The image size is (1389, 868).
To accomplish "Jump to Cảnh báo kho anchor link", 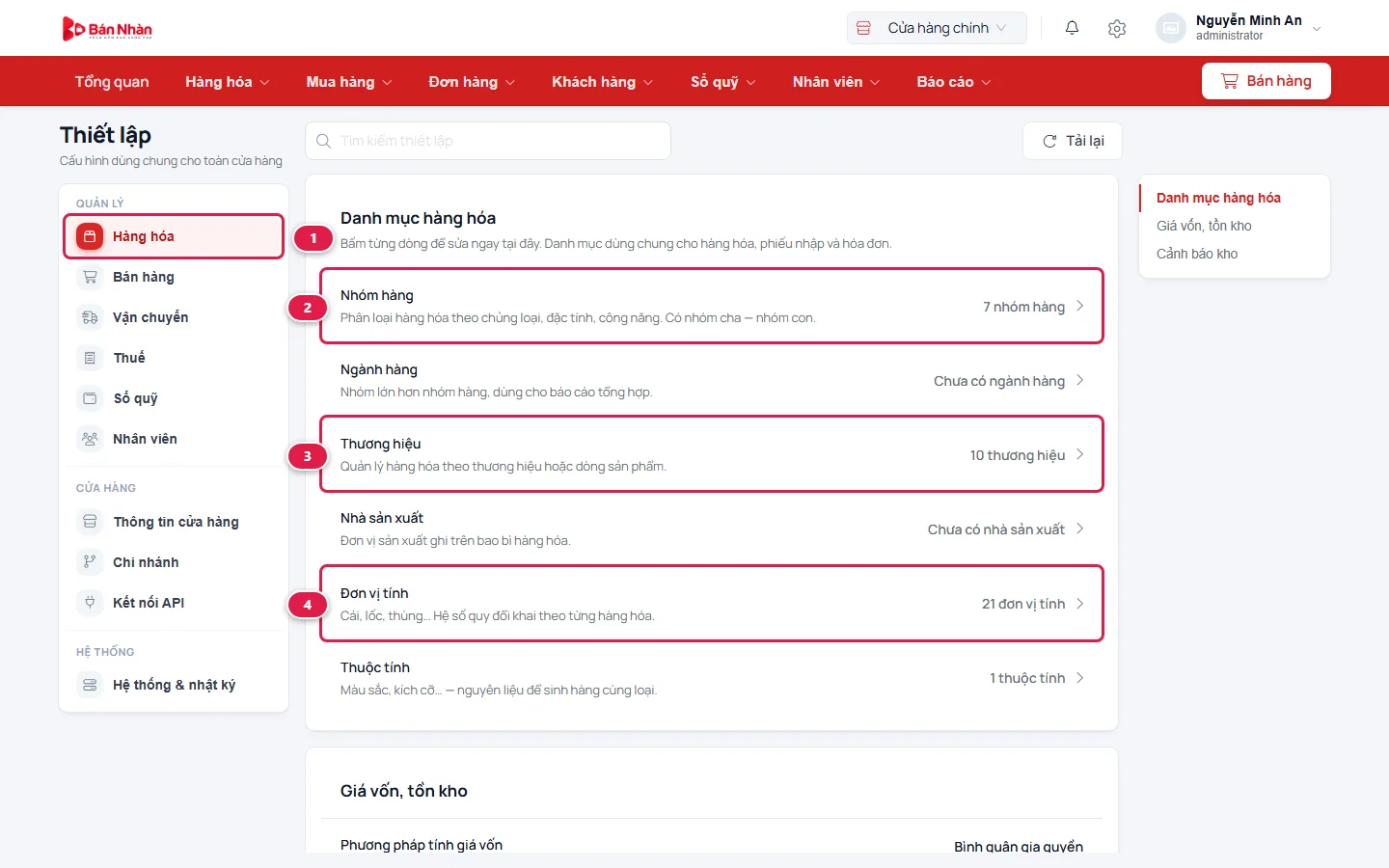I will click(1197, 254).
